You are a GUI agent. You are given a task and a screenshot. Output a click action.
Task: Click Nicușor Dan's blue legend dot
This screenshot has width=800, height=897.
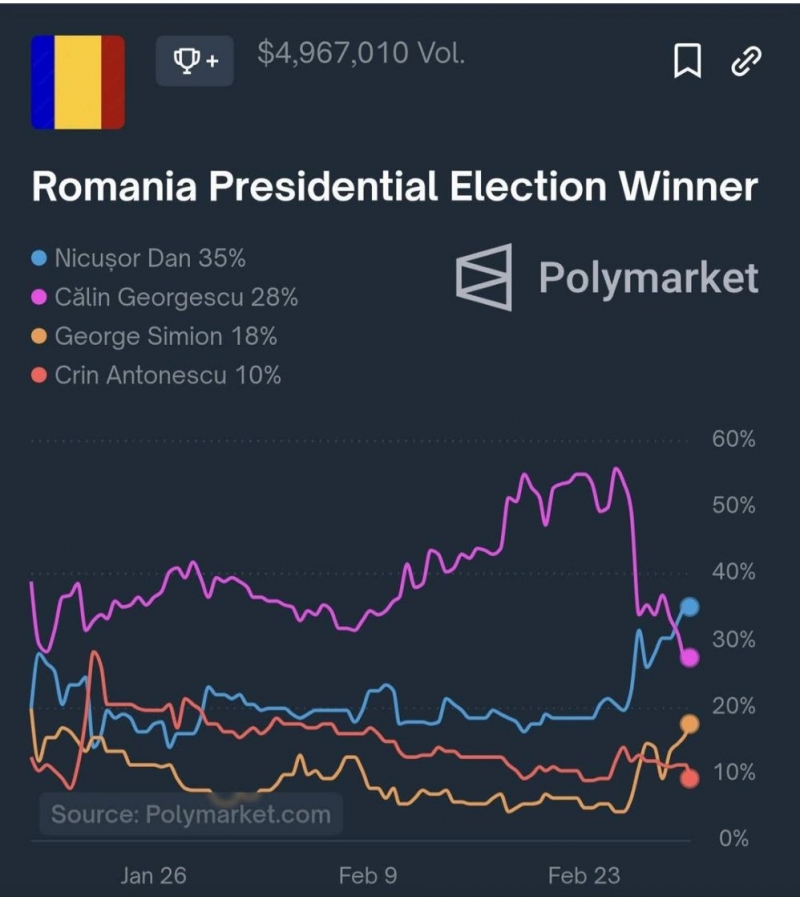coord(40,258)
